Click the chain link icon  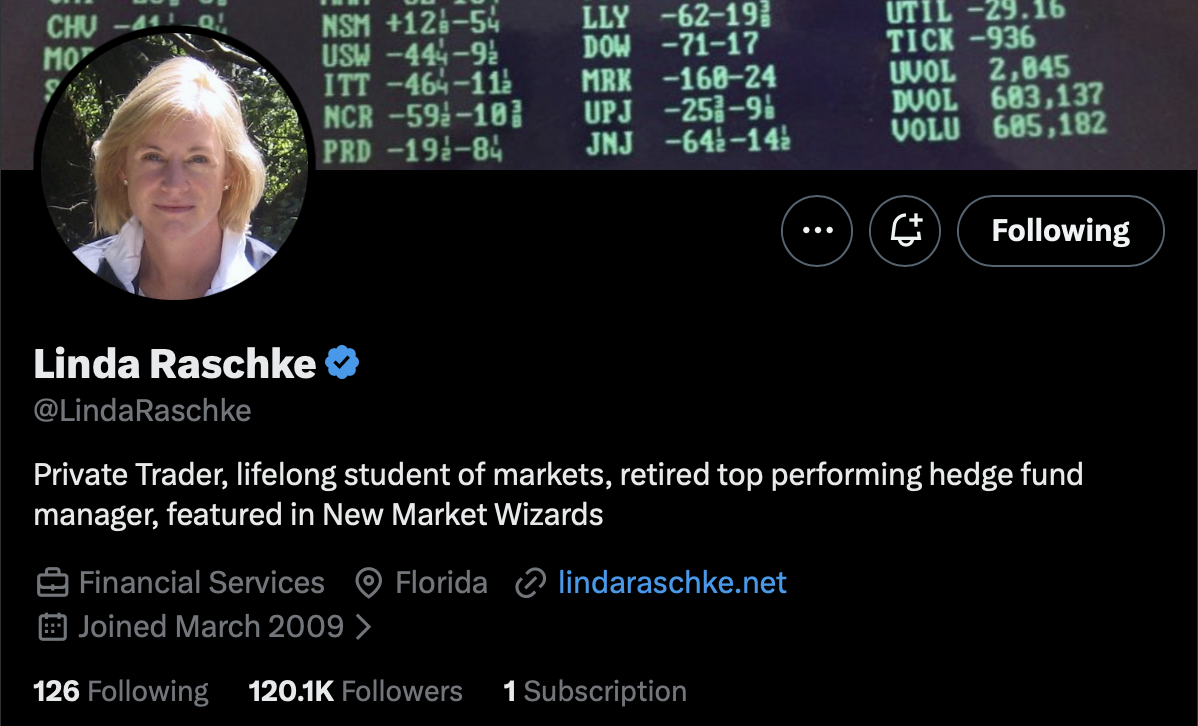[530, 583]
